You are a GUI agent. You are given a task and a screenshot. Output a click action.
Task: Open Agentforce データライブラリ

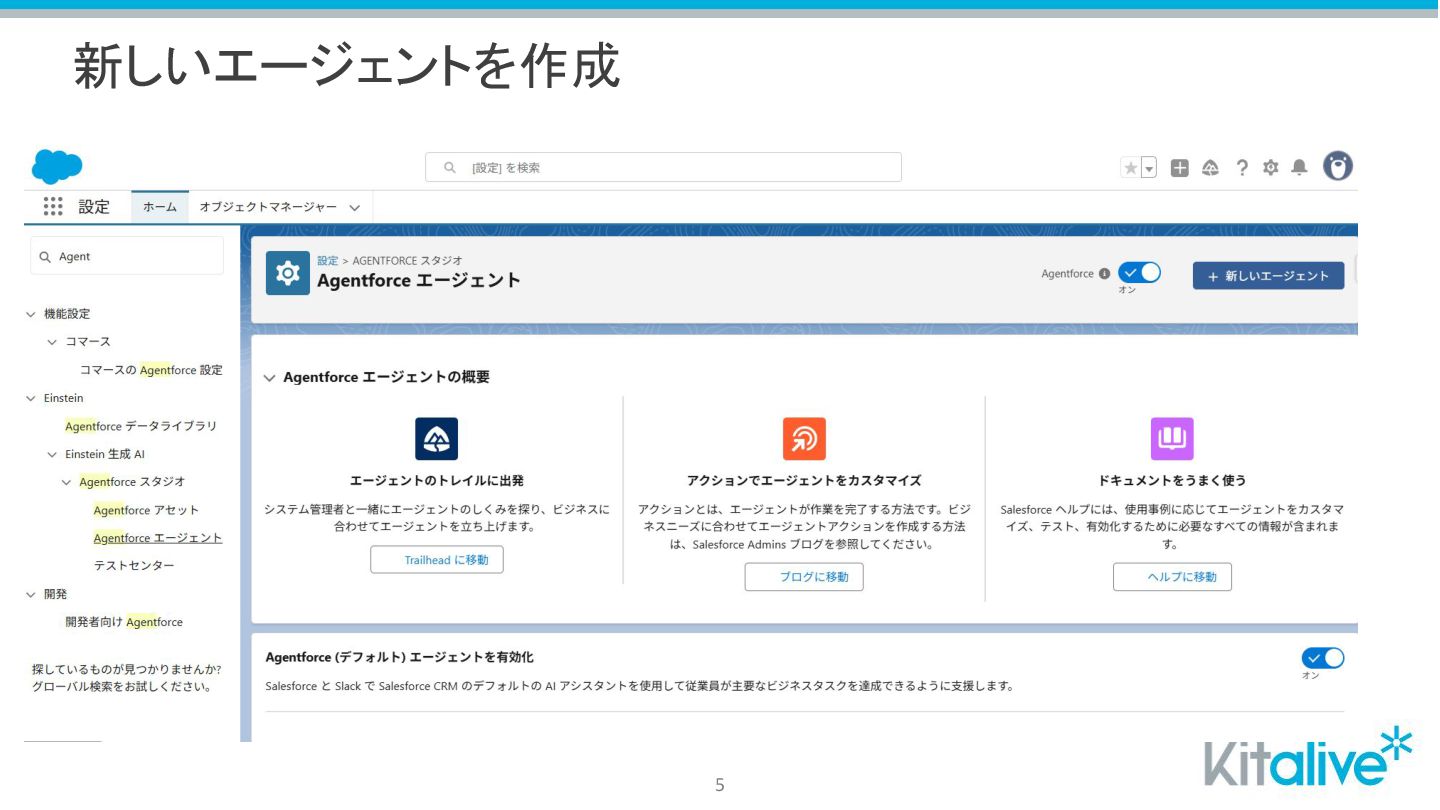(x=141, y=426)
